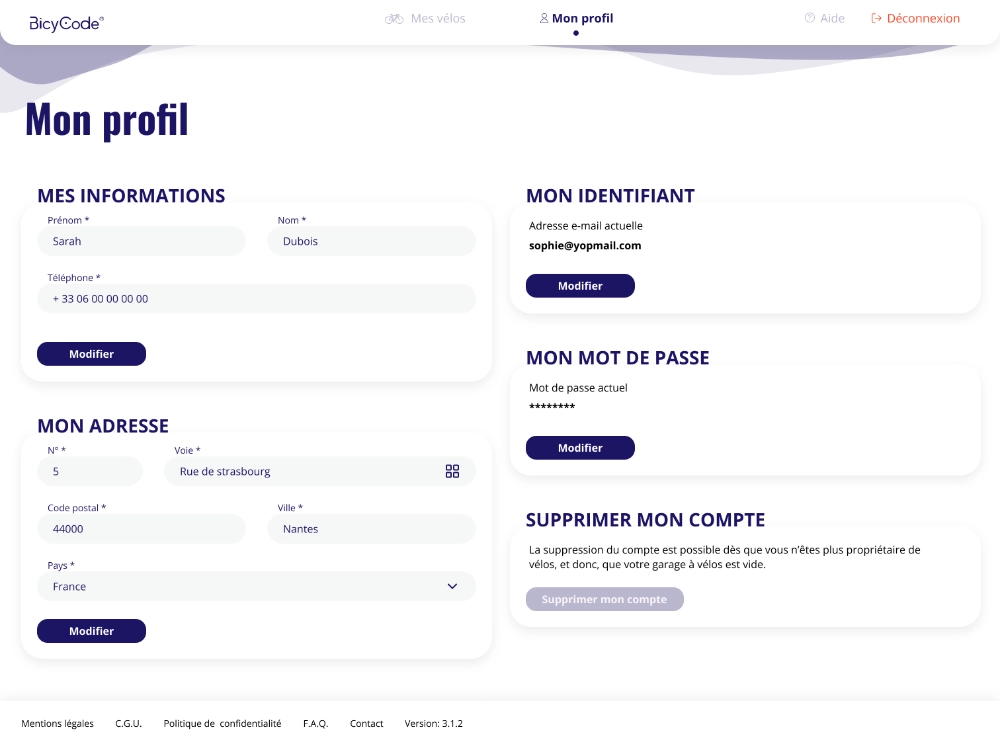Click the Supprimer mon compte button
1000x746 pixels.
[x=604, y=599]
